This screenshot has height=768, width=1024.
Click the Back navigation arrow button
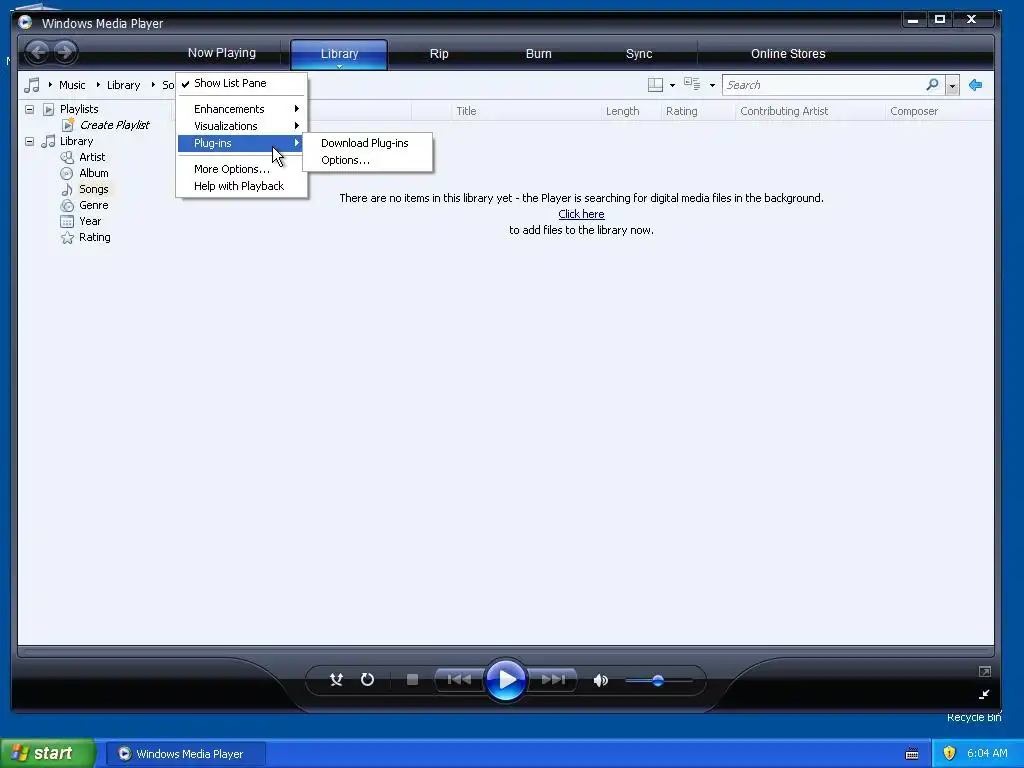(38, 52)
